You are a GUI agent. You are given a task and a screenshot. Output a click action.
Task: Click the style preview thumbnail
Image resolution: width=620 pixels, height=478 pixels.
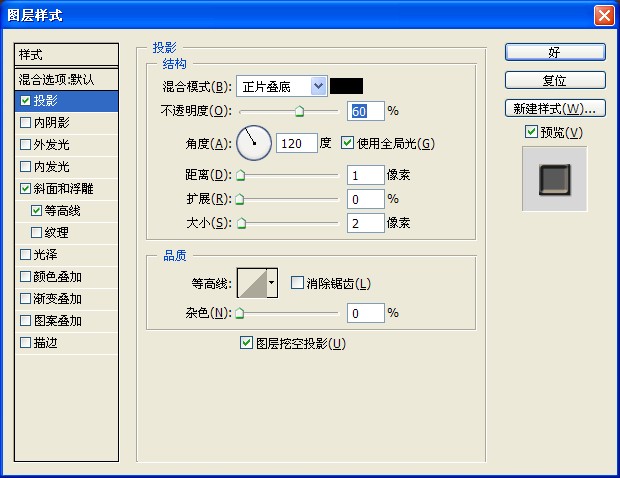pyautogui.click(x=554, y=179)
